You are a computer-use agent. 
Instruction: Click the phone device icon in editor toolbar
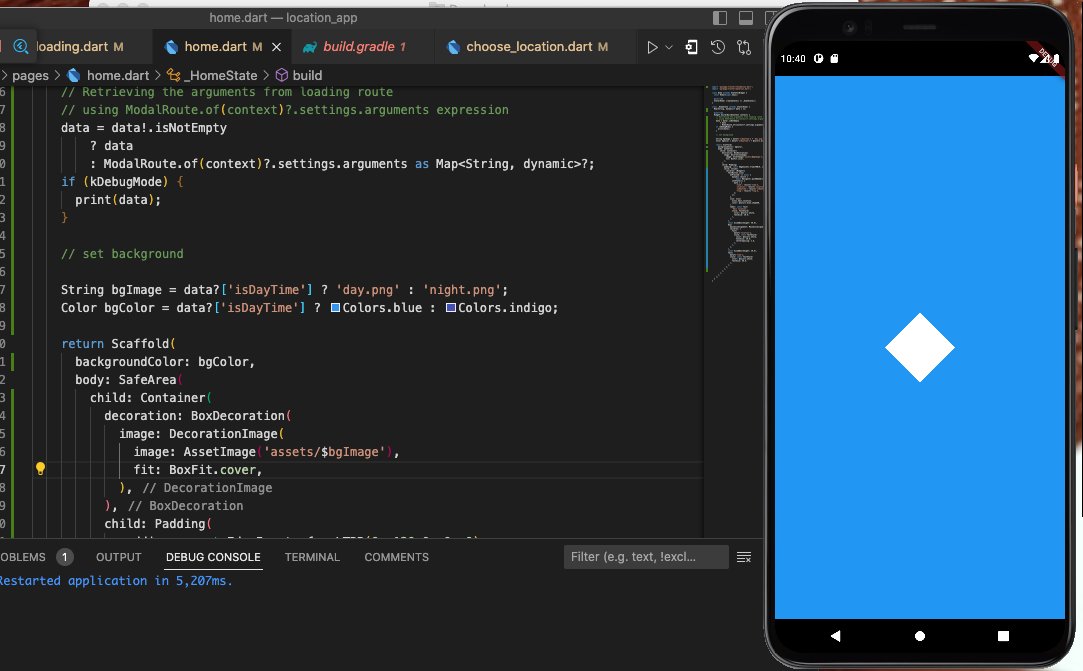coord(691,47)
